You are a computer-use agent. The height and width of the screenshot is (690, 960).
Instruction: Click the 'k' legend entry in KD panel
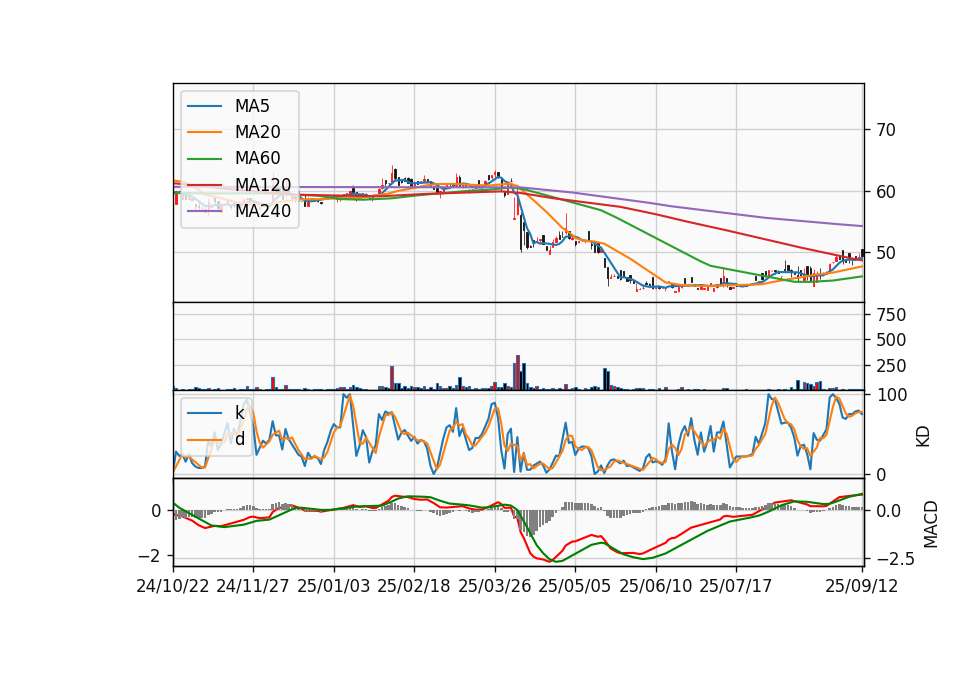point(239,412)
